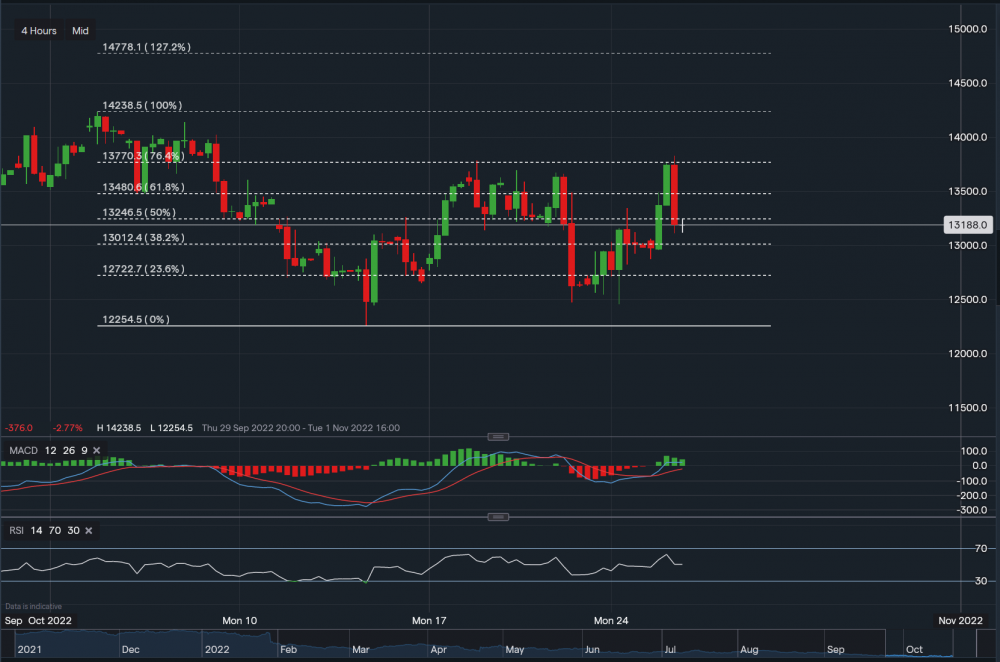Remove the MACD indicator with its X

click(x=97, y=451)
